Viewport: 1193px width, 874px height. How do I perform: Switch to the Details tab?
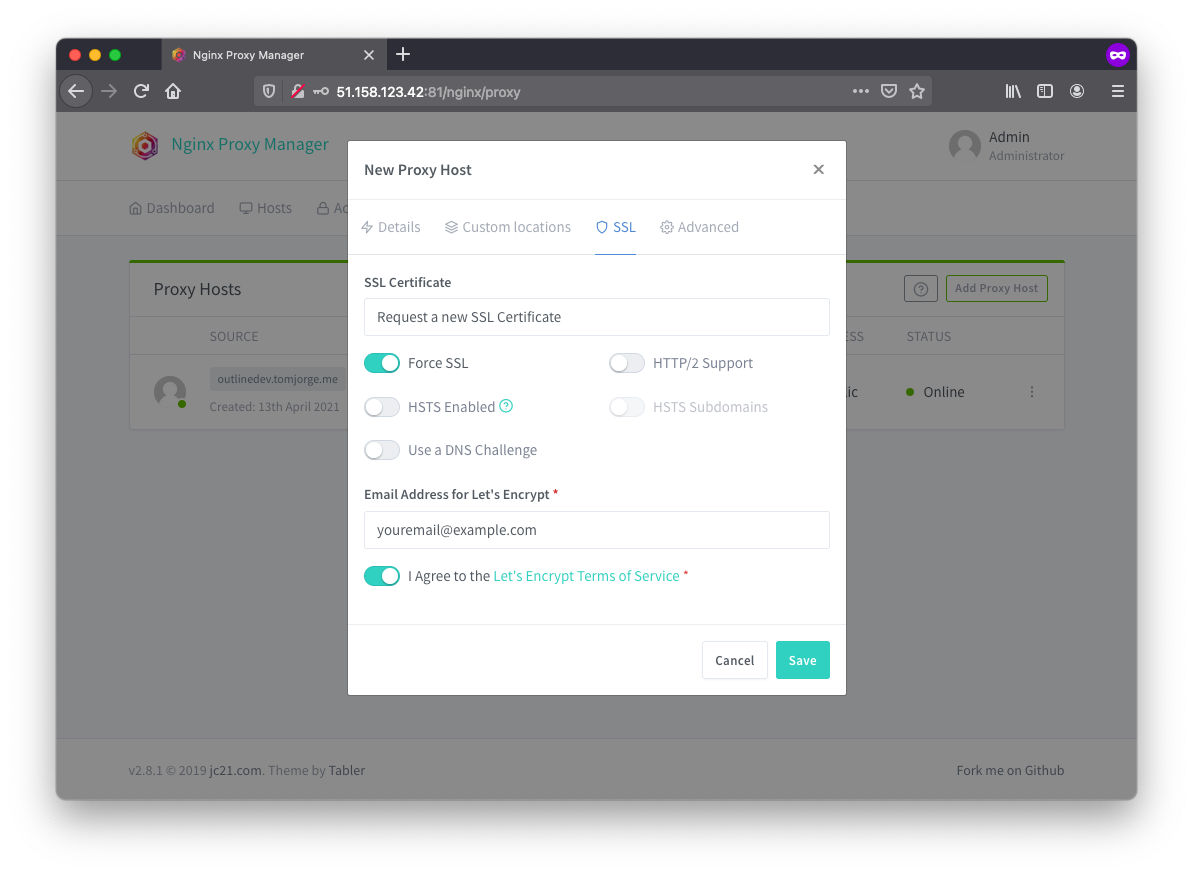click(390, 227)
